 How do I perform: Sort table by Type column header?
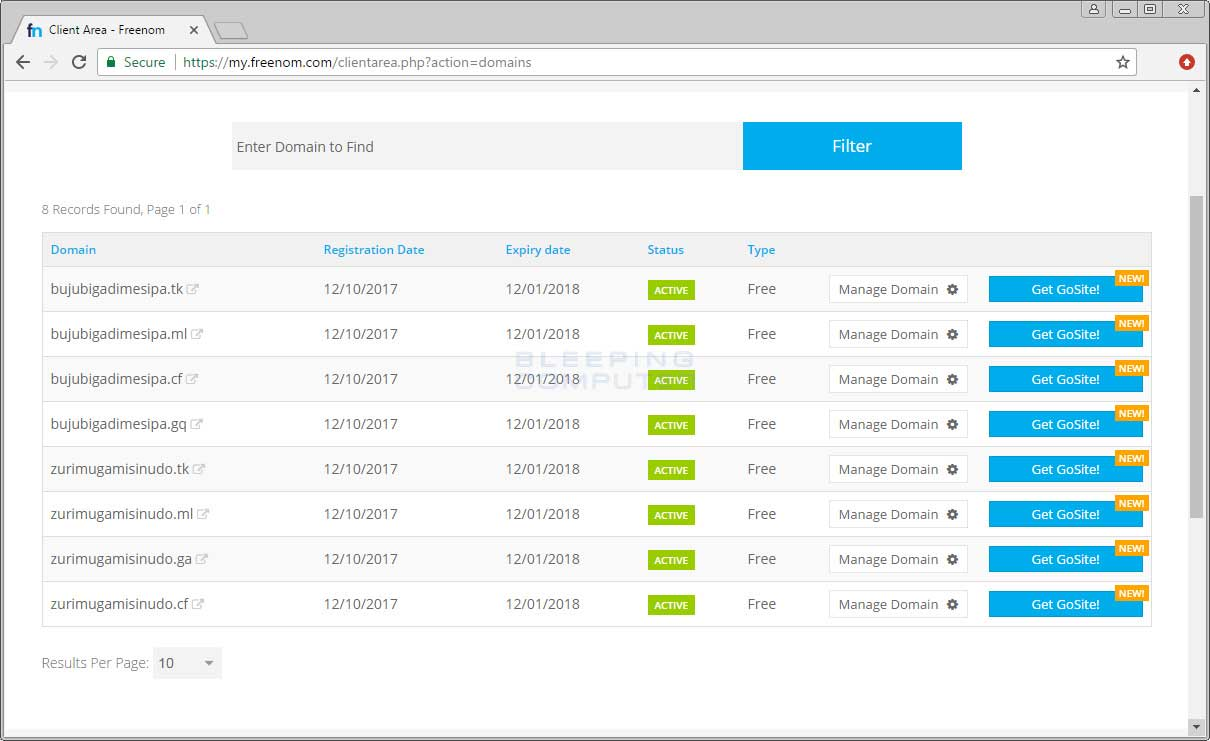tap(761, 250)
